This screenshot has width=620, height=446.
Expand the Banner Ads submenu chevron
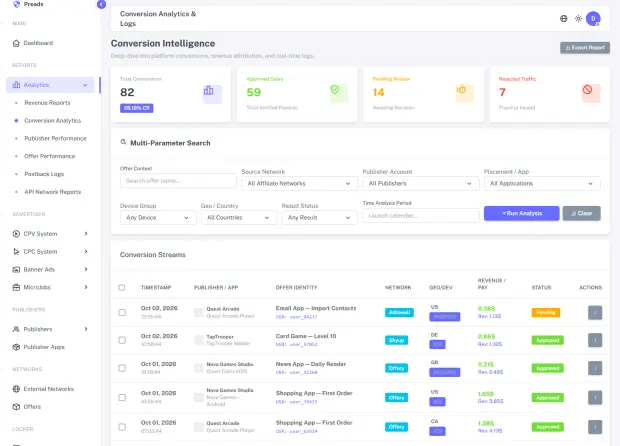(86, 269)
